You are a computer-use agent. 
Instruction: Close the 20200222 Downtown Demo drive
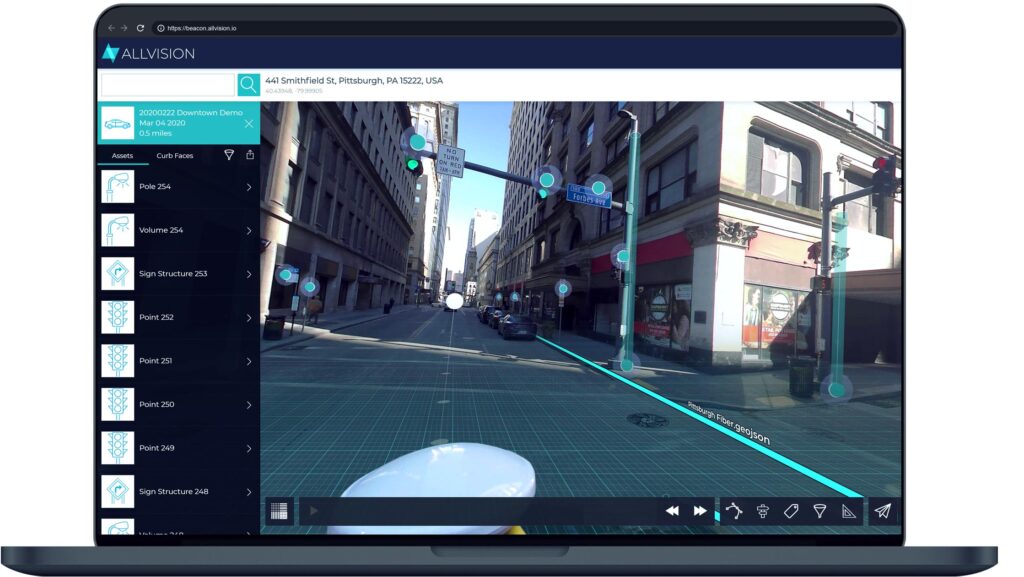249,123
